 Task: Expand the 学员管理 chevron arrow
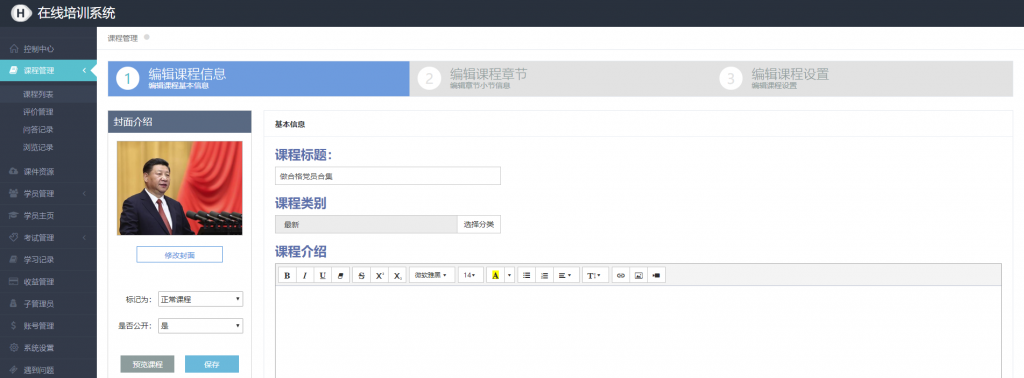click(84, 194)
